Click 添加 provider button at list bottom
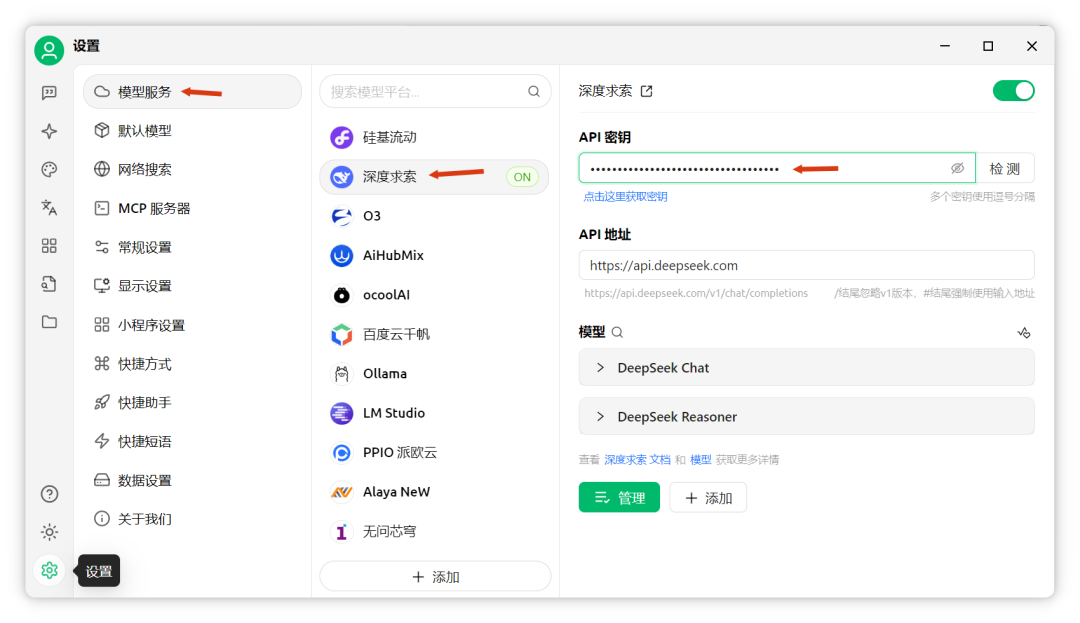 [x=435, y=577]
